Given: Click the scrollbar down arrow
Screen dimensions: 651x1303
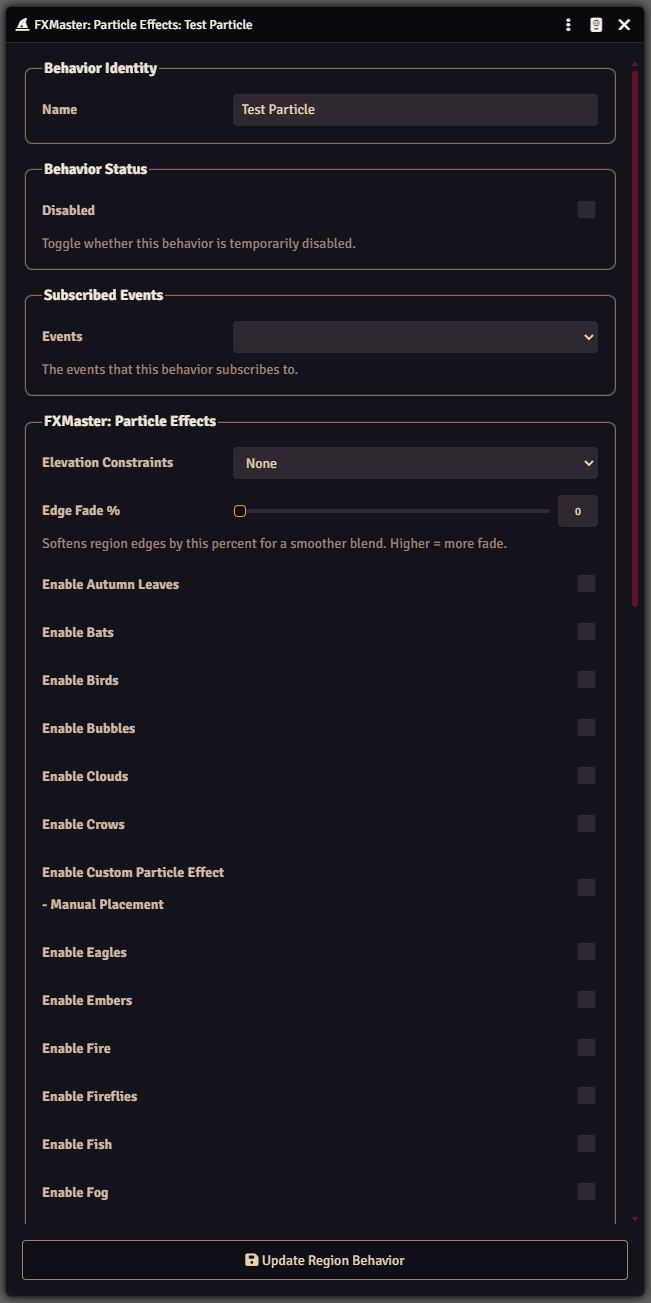Looking at the screenshot, I should (634, 1219).
